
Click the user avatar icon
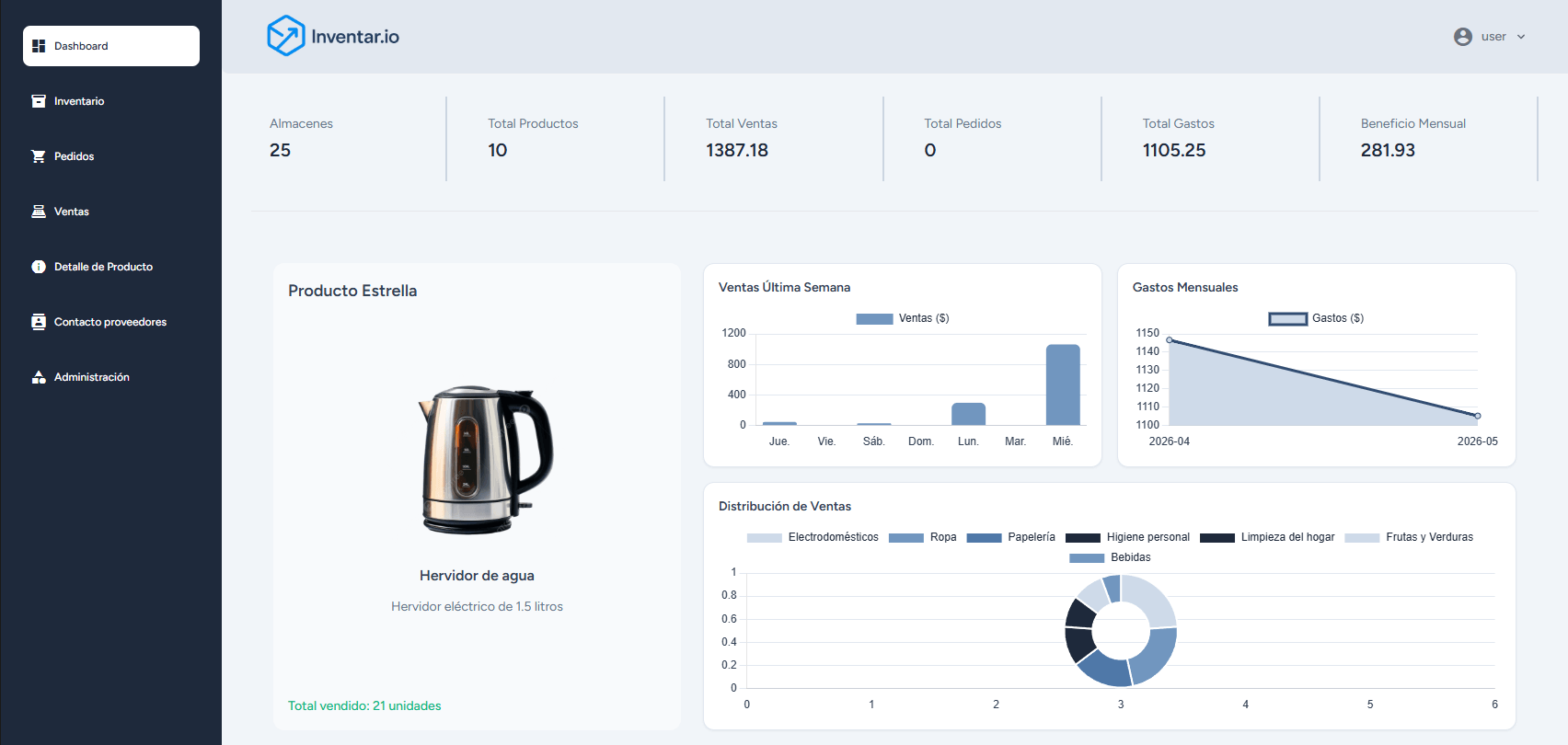click(1463, 37)
